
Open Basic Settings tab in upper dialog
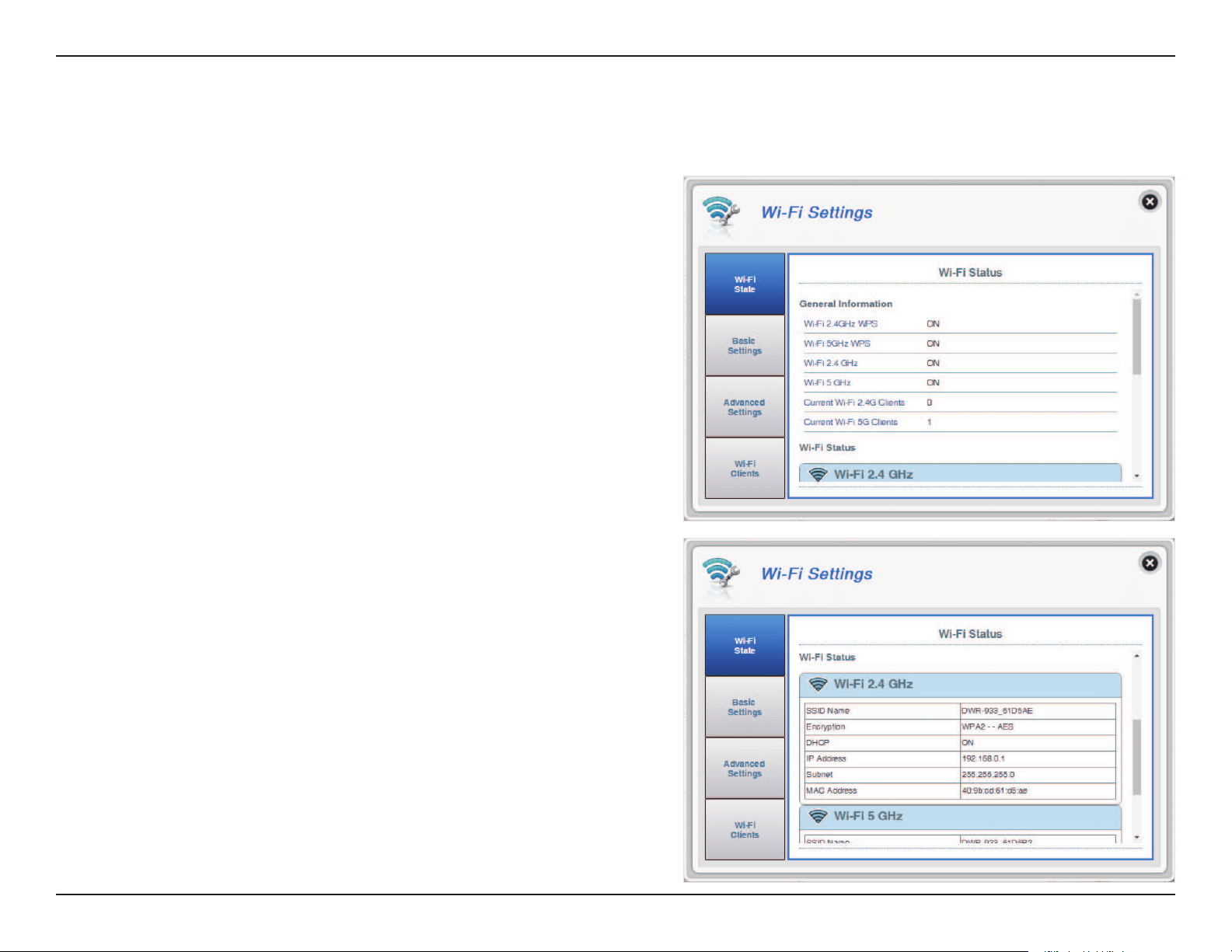(745, 346)
